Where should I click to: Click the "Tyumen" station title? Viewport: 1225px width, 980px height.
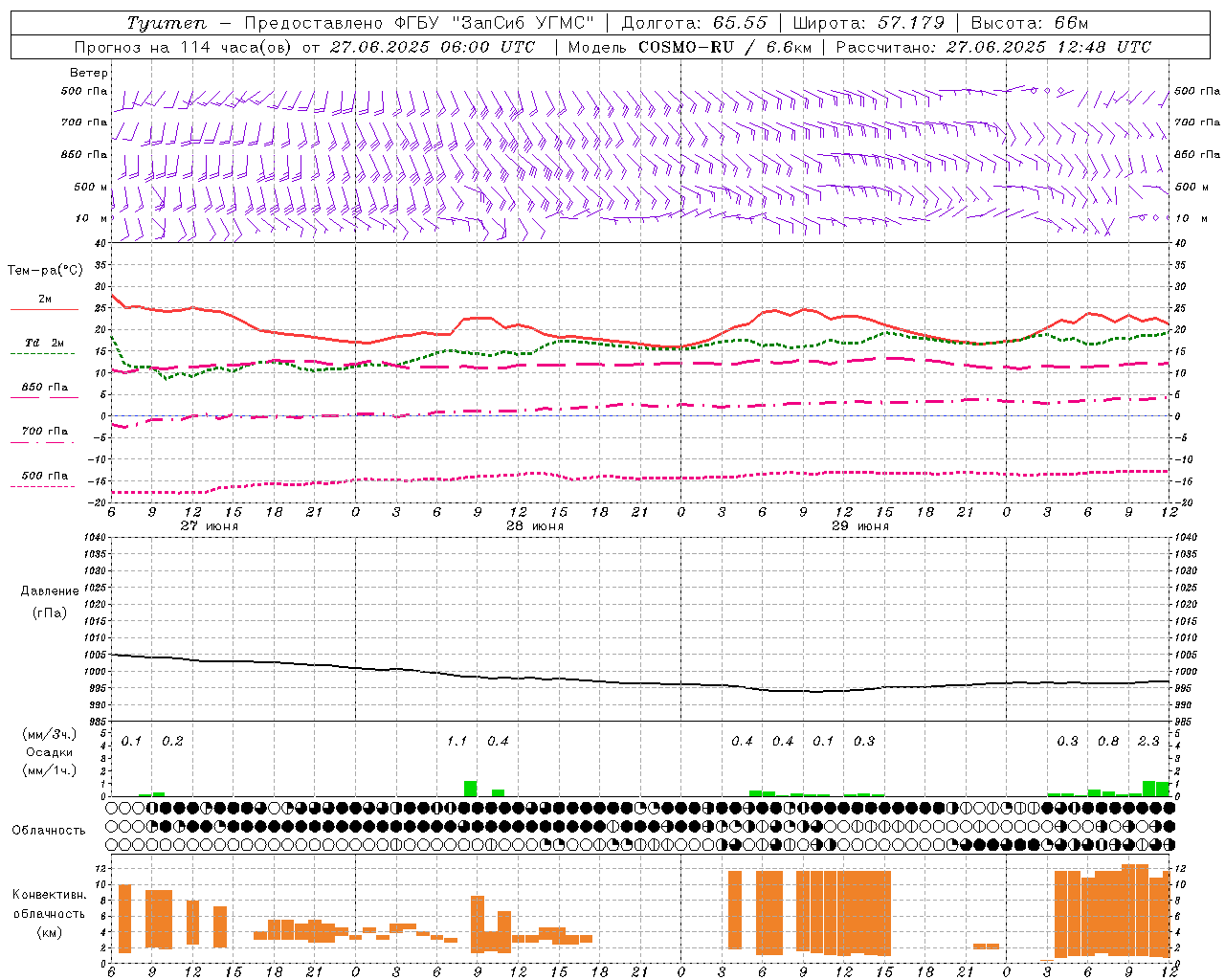[166, 23]
